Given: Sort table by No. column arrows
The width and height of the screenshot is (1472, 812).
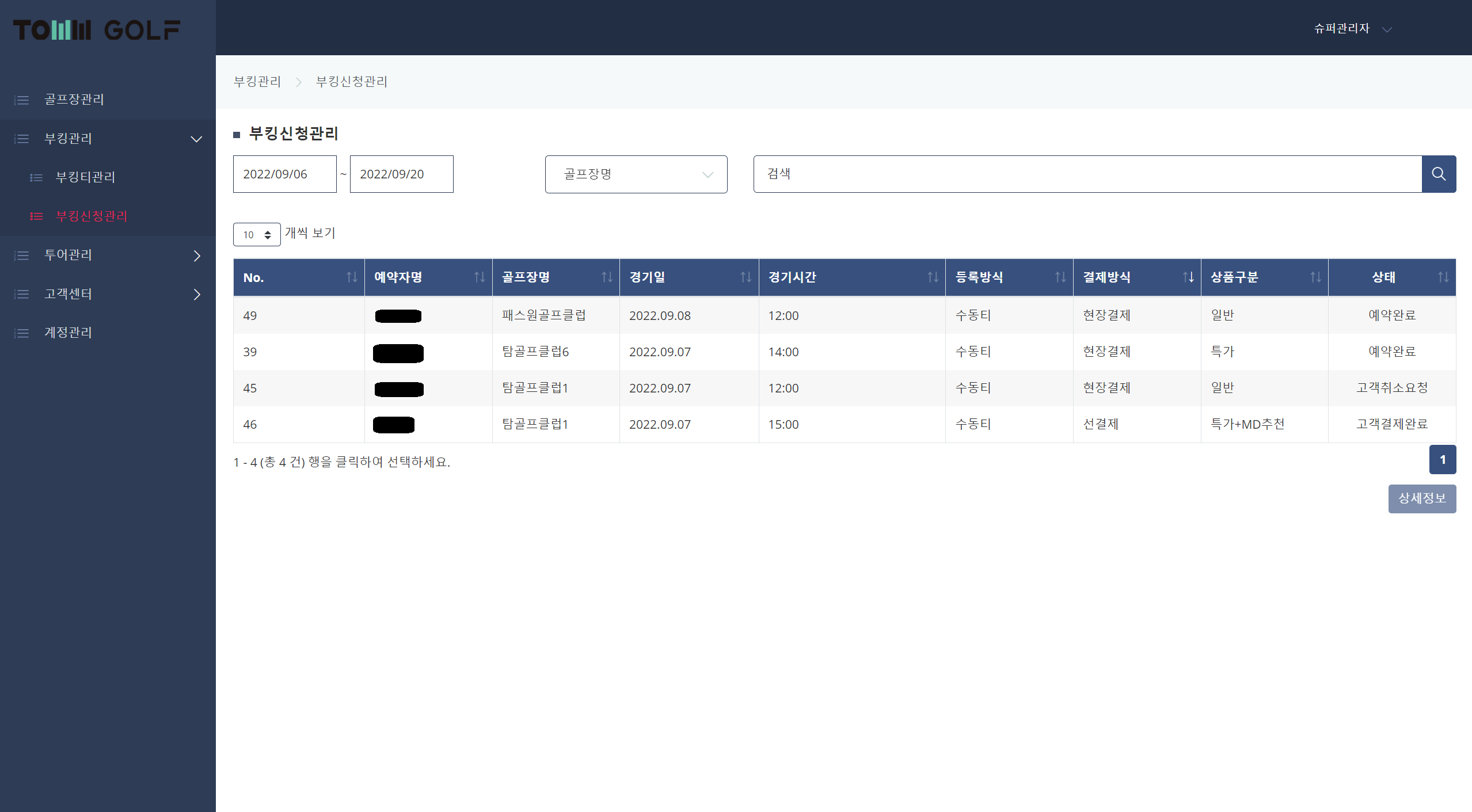Looking at the screenshot, I should 352,277.
